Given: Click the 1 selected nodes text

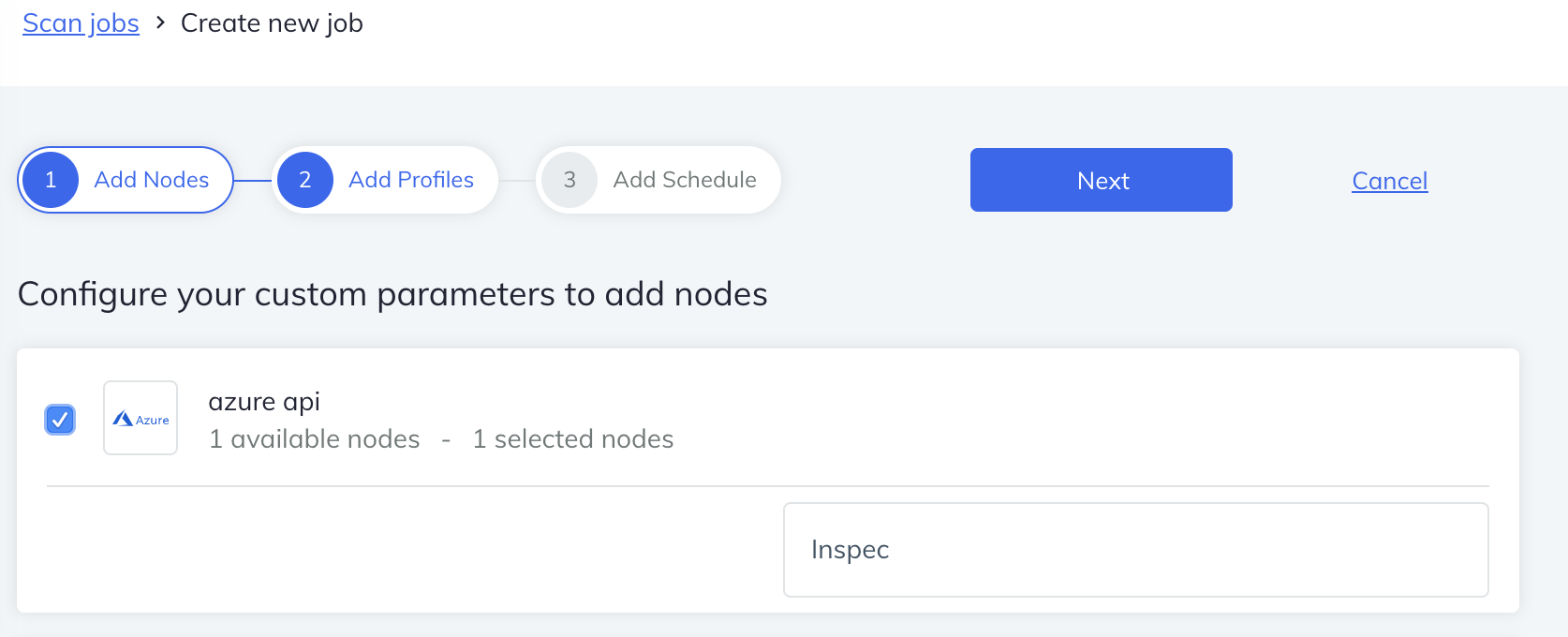Looking at the screenshot, I should click(573, 439).
